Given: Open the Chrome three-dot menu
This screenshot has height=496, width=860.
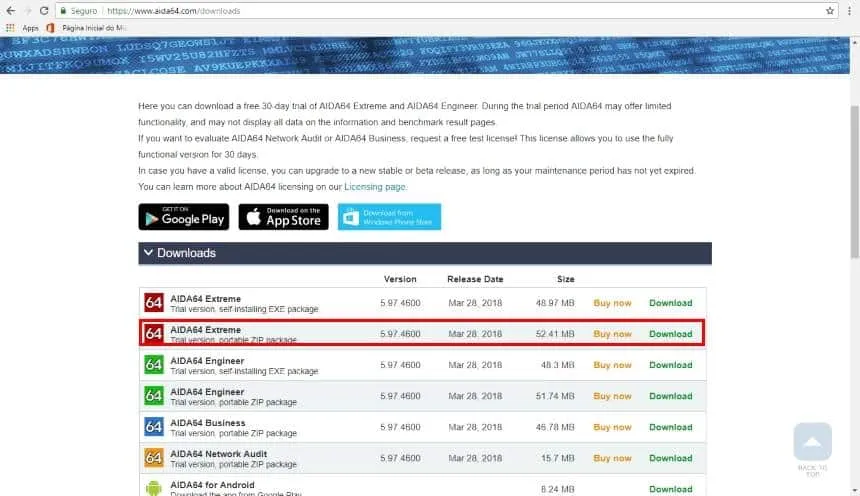Looking at the screenshot, I should (850, 10).
